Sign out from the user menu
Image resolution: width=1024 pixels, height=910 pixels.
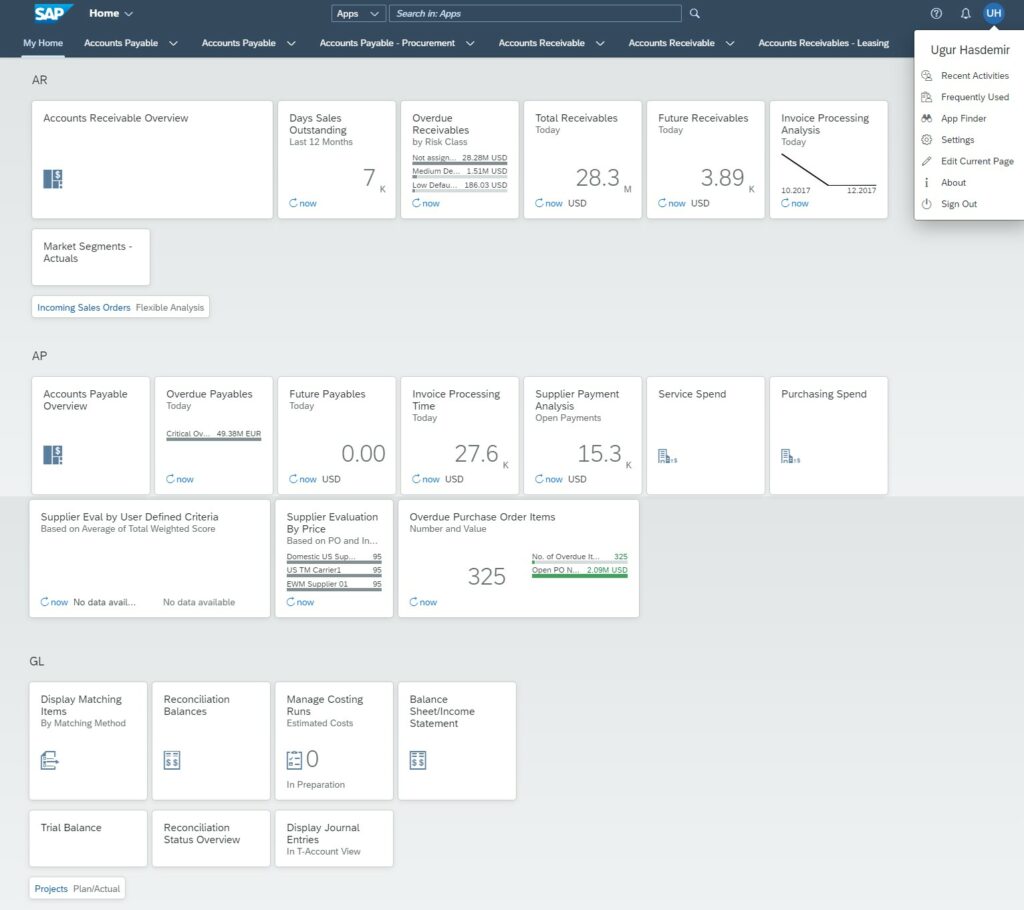click(x=958, y=204)
